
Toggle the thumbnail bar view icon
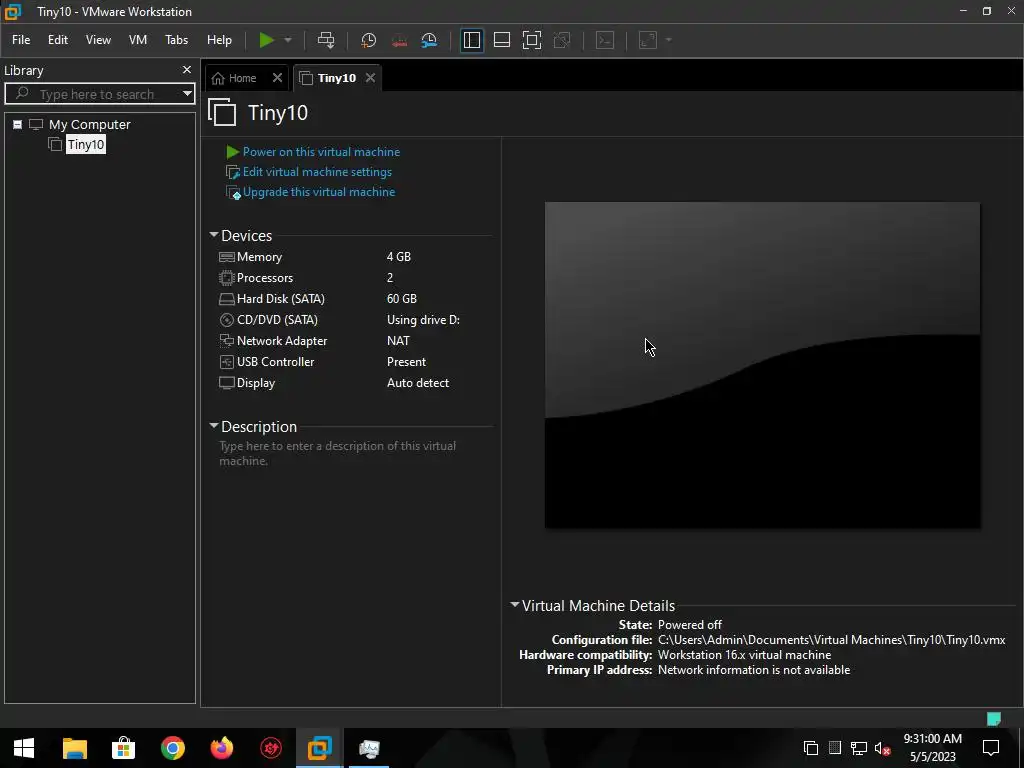(502, 40)
